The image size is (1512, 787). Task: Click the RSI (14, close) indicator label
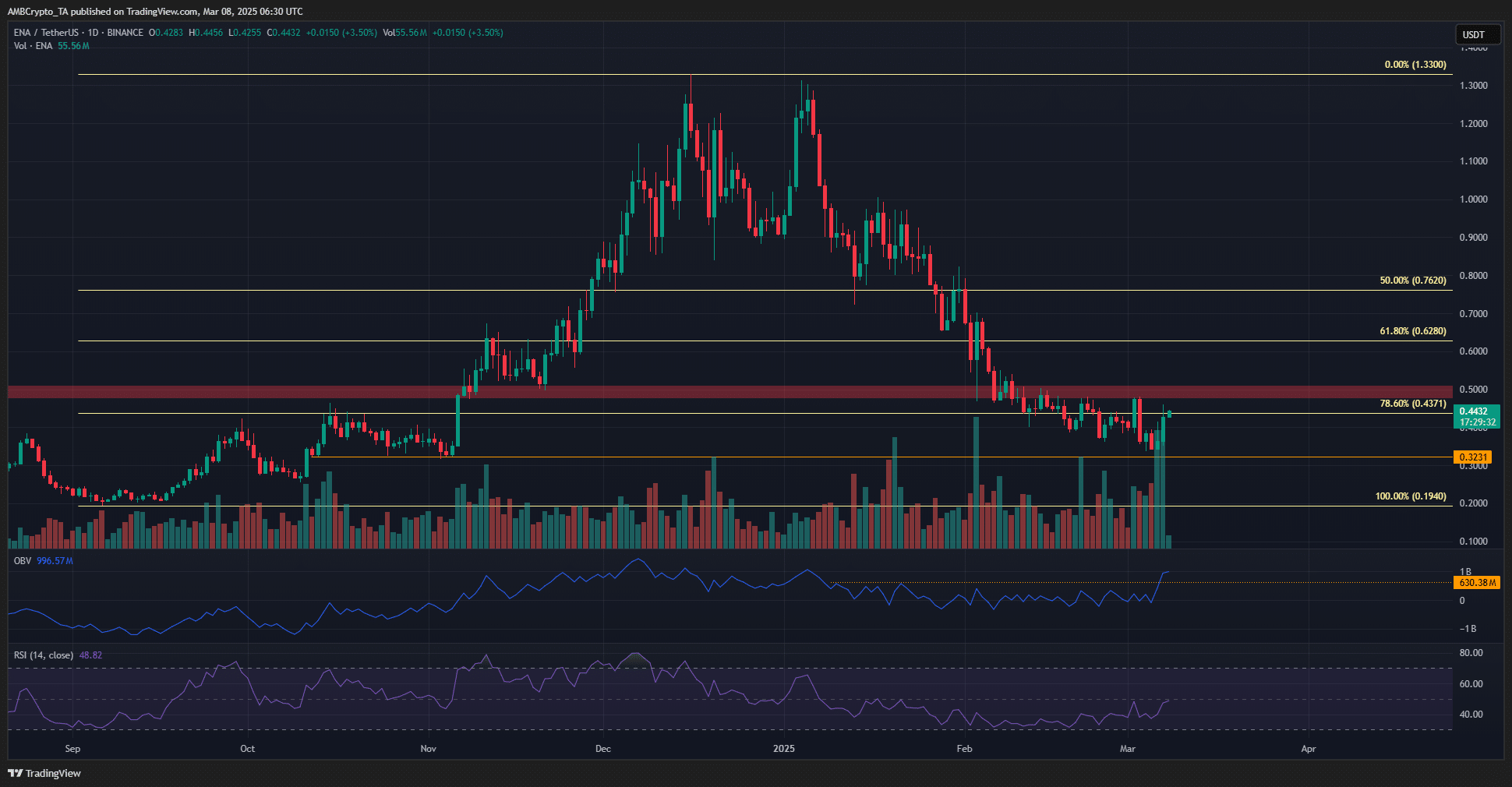[x=44, y=655]
